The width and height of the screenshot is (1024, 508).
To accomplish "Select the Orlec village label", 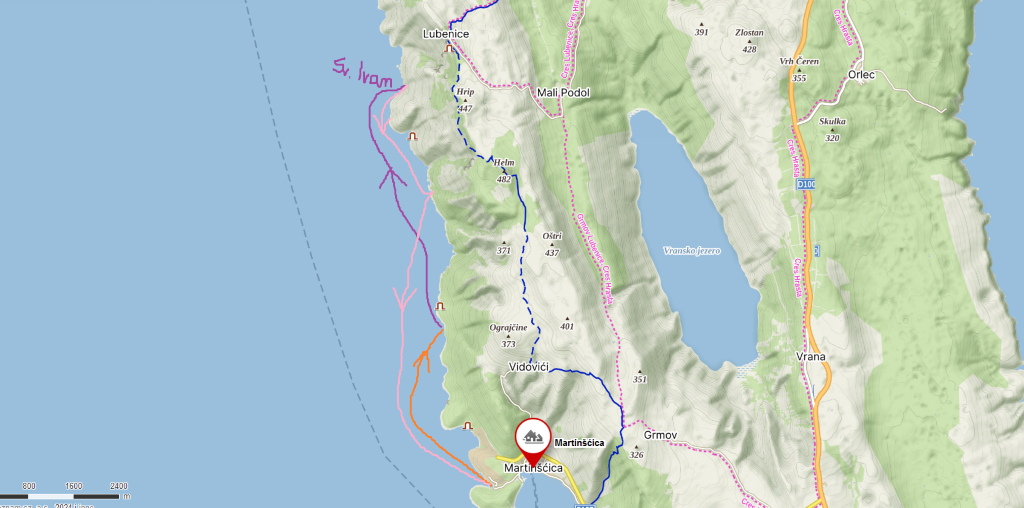I will click(x=861, y=74).
